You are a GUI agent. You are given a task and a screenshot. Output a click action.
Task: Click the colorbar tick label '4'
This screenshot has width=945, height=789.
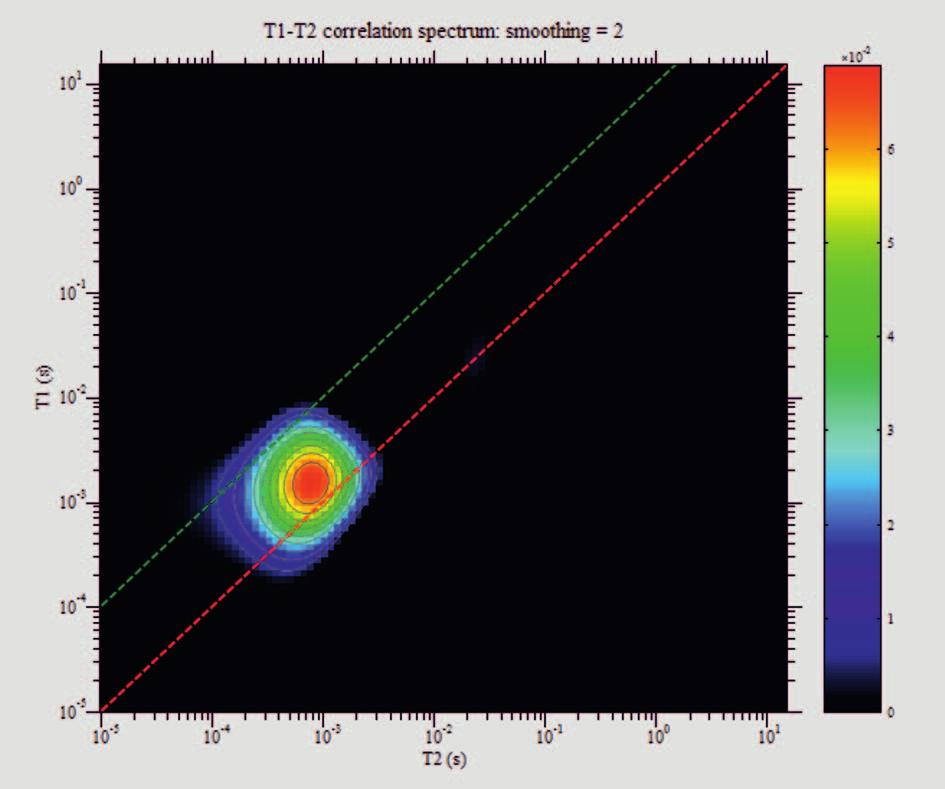tap(891, 337)
